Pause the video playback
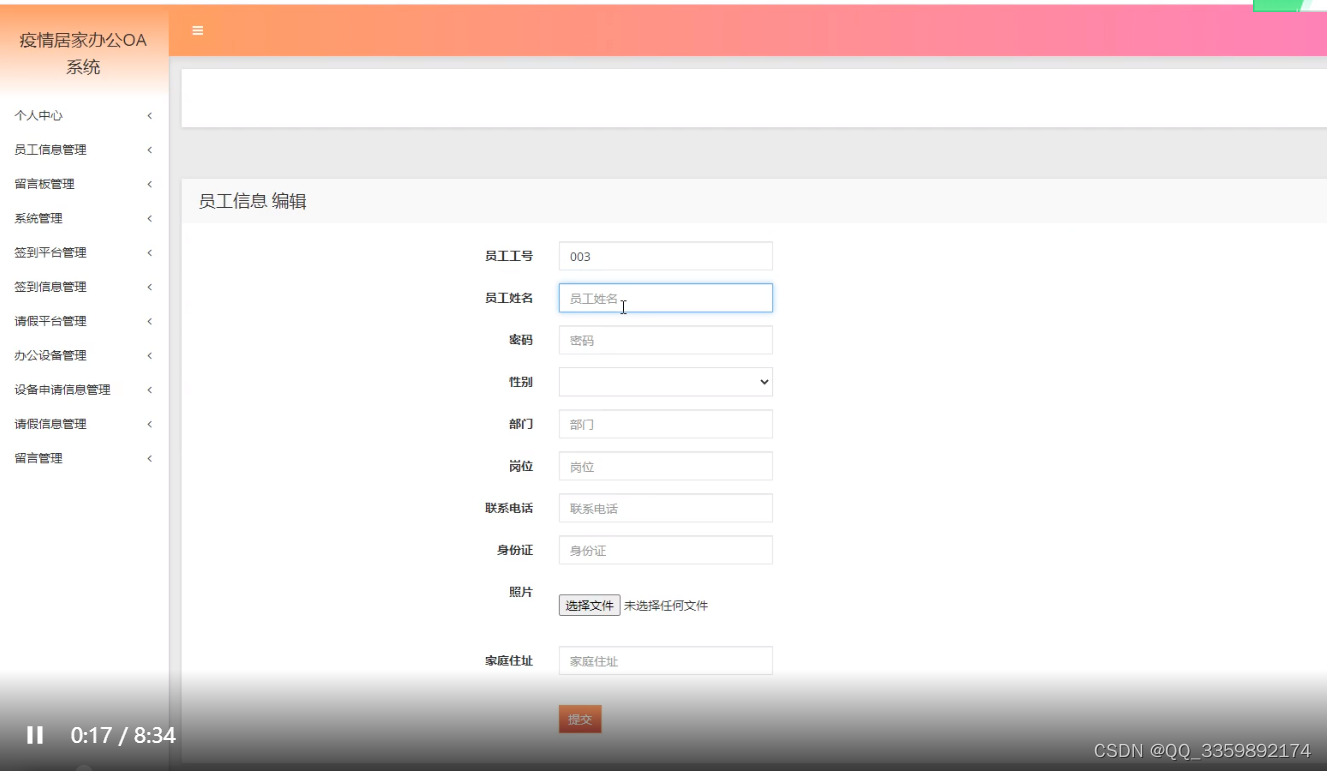Viewport: 1327px width, 771px height. pos(35,736)
